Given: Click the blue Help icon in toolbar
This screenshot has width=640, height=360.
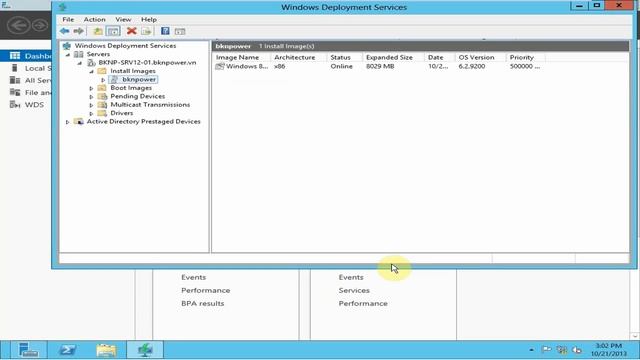Looking at the screenshot, I should pos(165,31).
